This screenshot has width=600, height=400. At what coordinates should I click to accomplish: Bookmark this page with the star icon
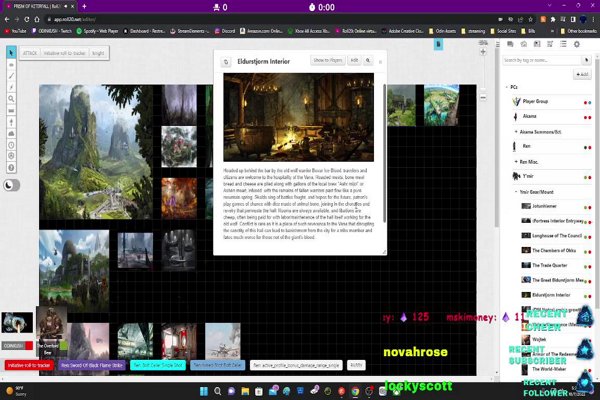[x=530, y=19]
